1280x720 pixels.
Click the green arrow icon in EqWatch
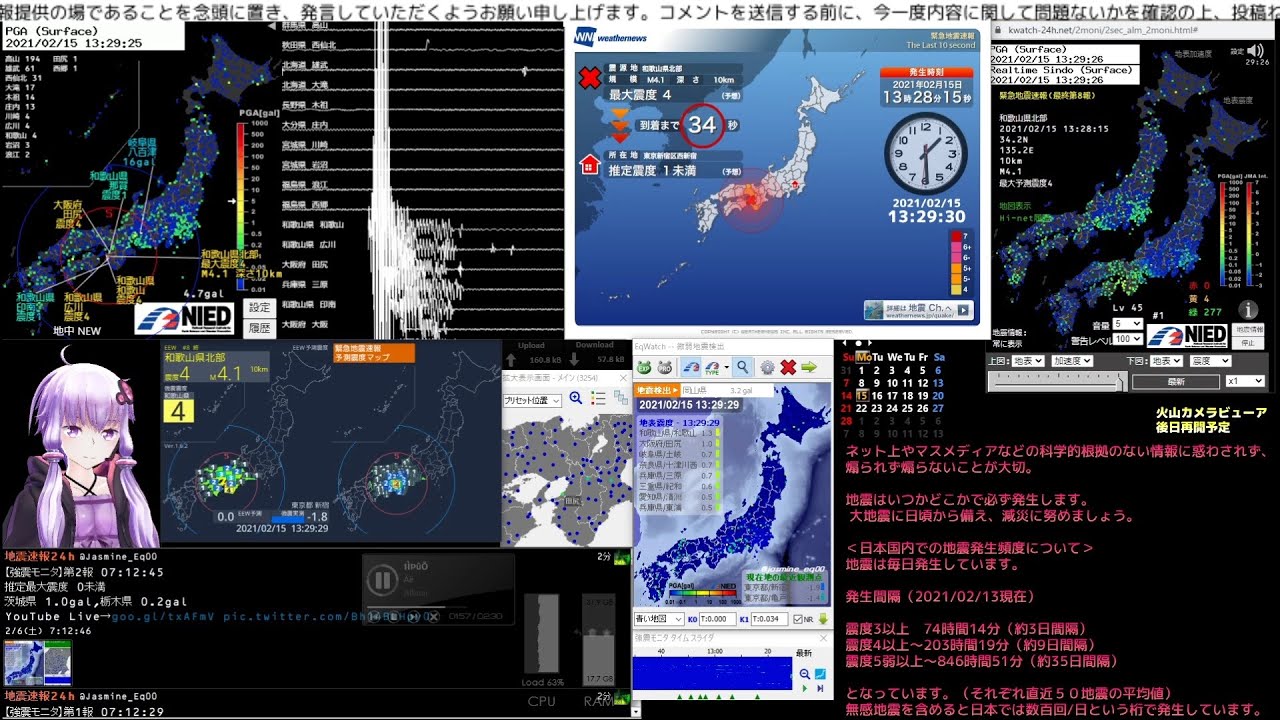tap(810, 367)
